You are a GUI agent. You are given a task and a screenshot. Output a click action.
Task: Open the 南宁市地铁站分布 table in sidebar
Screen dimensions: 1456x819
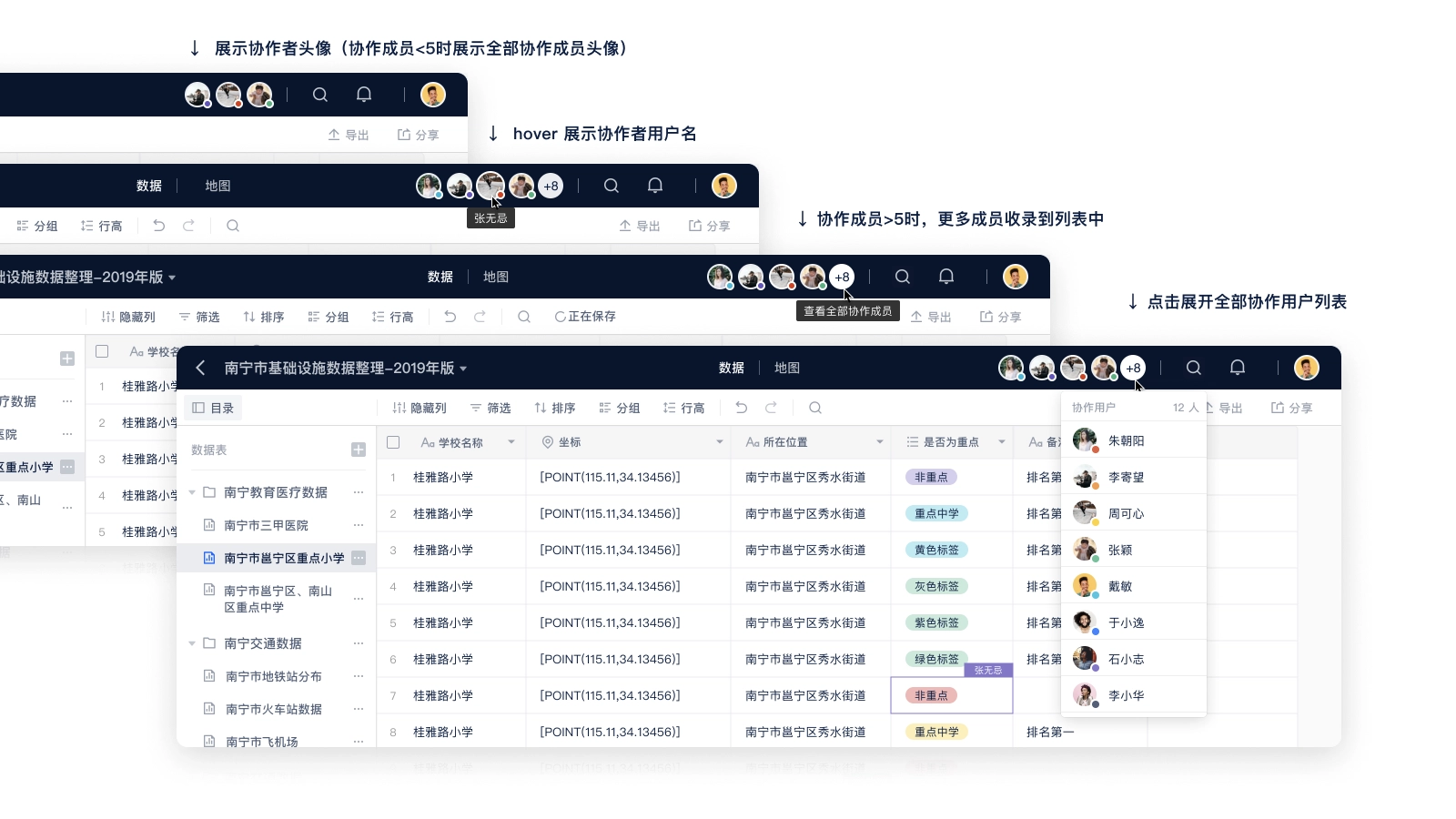pyautogui.click(x=273, y=676)
